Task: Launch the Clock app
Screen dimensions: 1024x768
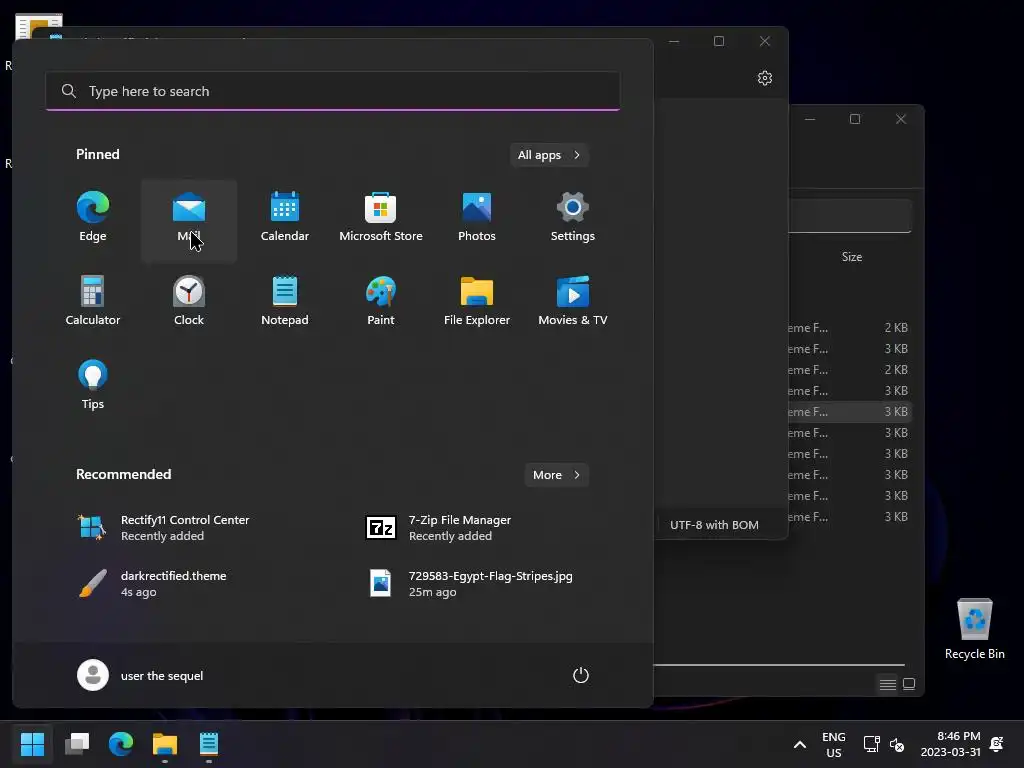Action: tap(189, 302)
